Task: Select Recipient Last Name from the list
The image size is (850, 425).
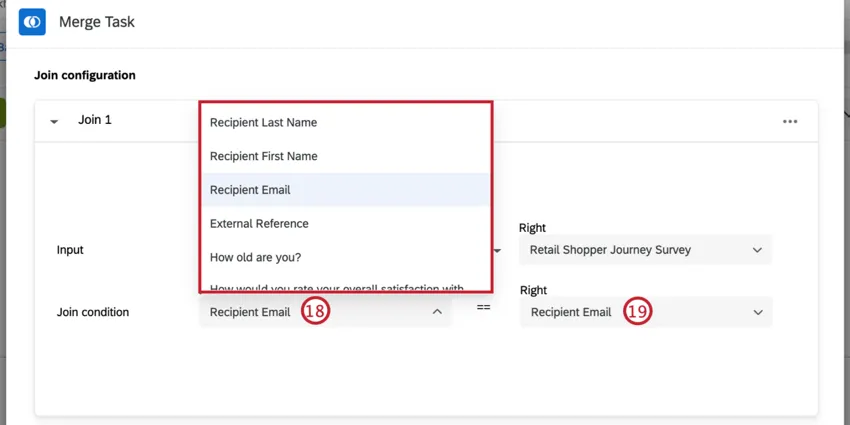Action: 263,122
